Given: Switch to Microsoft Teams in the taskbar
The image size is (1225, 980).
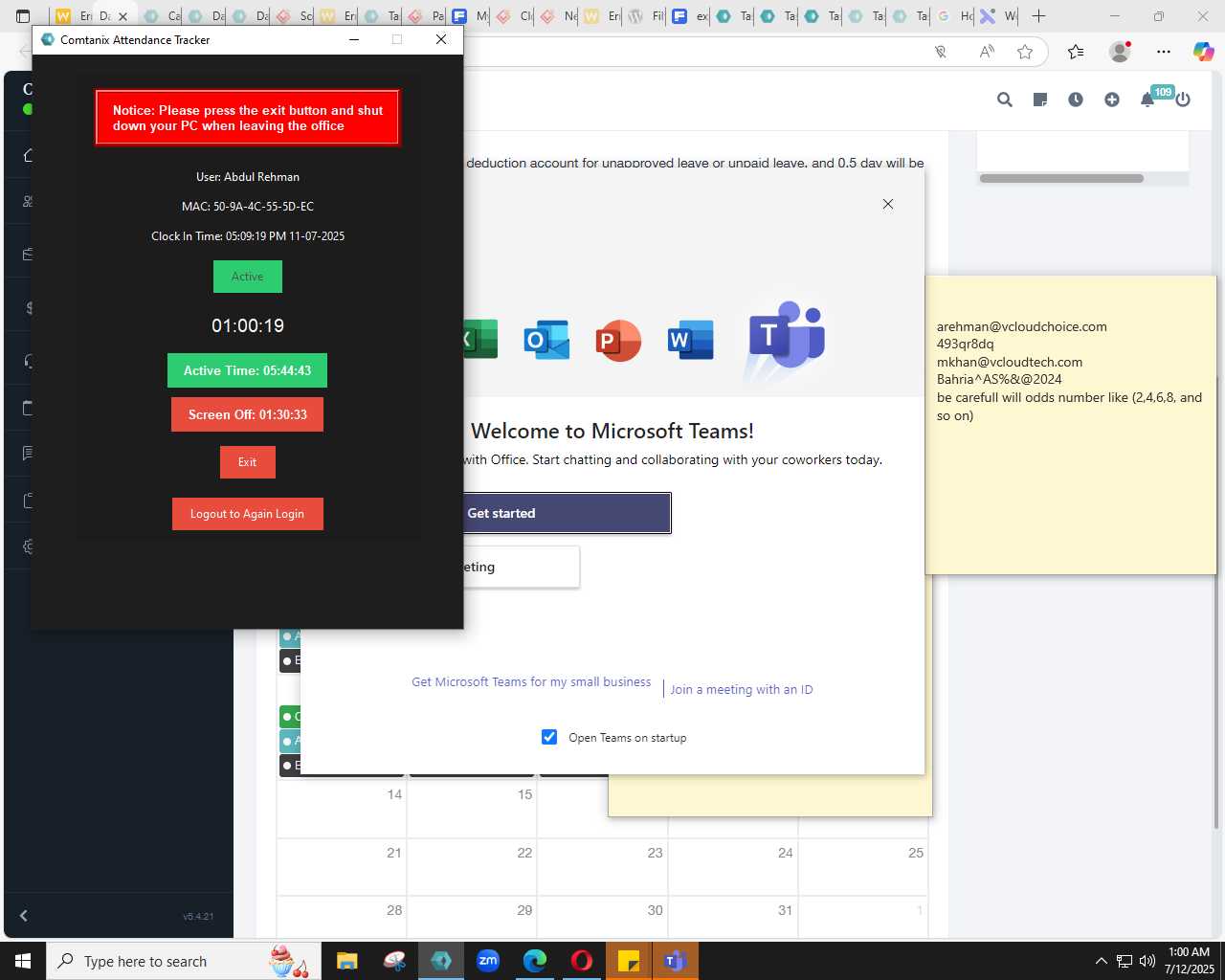Looking at the screenshot, I should [675, 961].
